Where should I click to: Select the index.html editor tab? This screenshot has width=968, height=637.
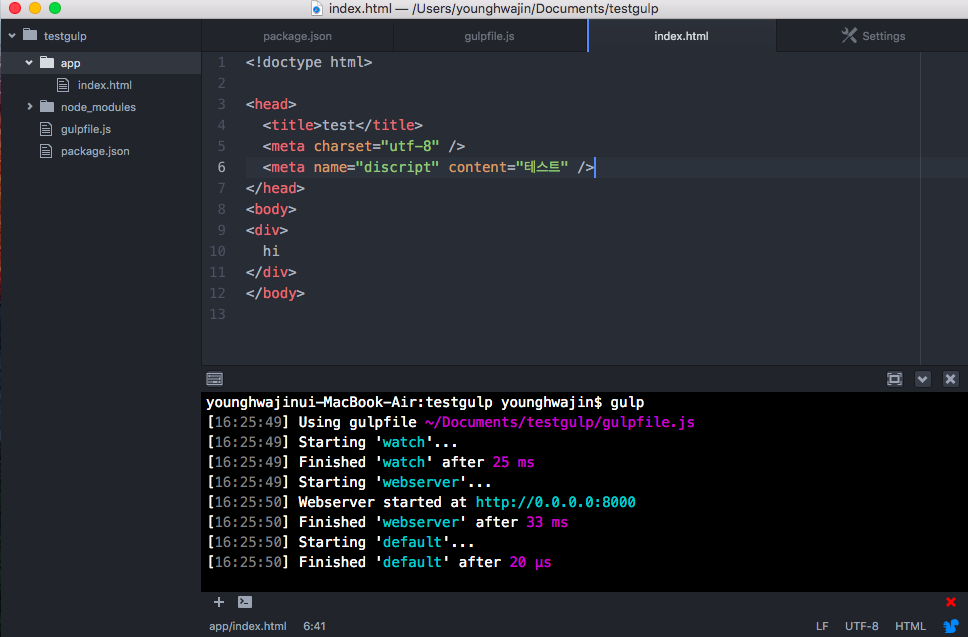[x=682, y=36]
